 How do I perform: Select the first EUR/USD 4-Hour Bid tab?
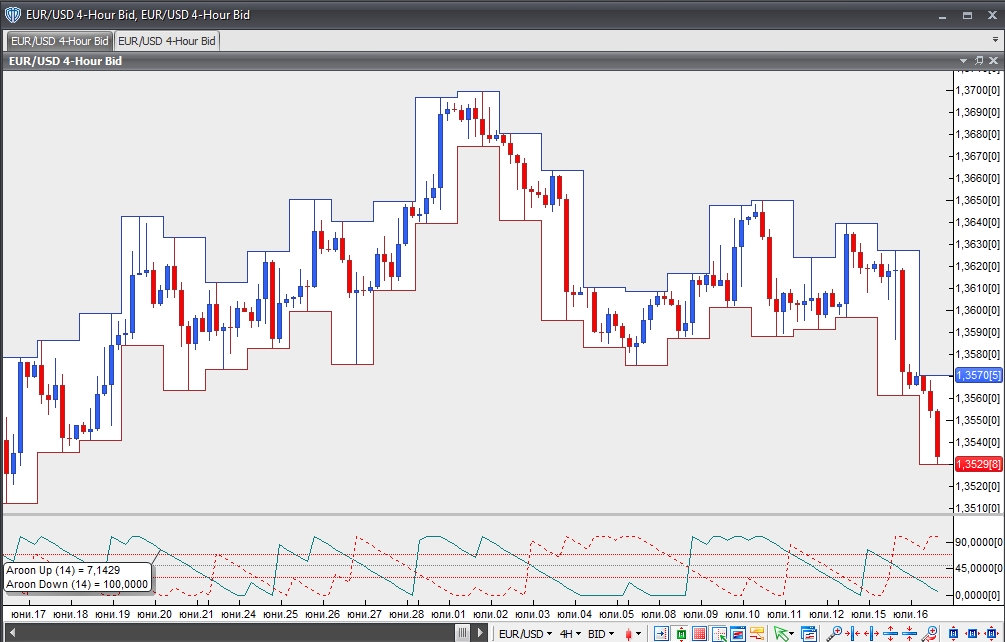pos(59,41)
